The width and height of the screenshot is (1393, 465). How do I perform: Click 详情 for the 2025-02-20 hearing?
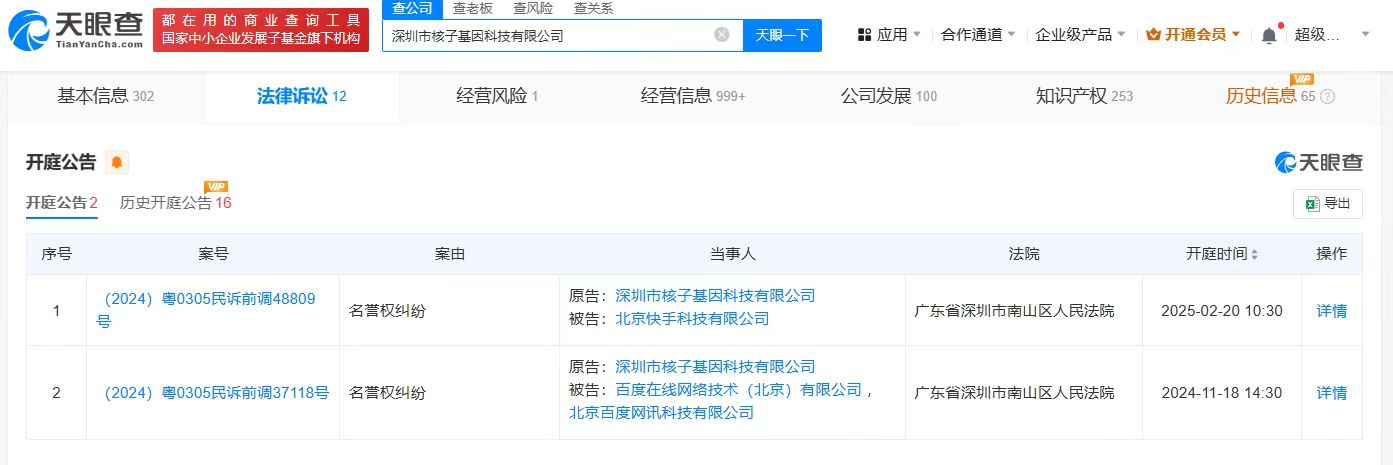(1331, 311)
